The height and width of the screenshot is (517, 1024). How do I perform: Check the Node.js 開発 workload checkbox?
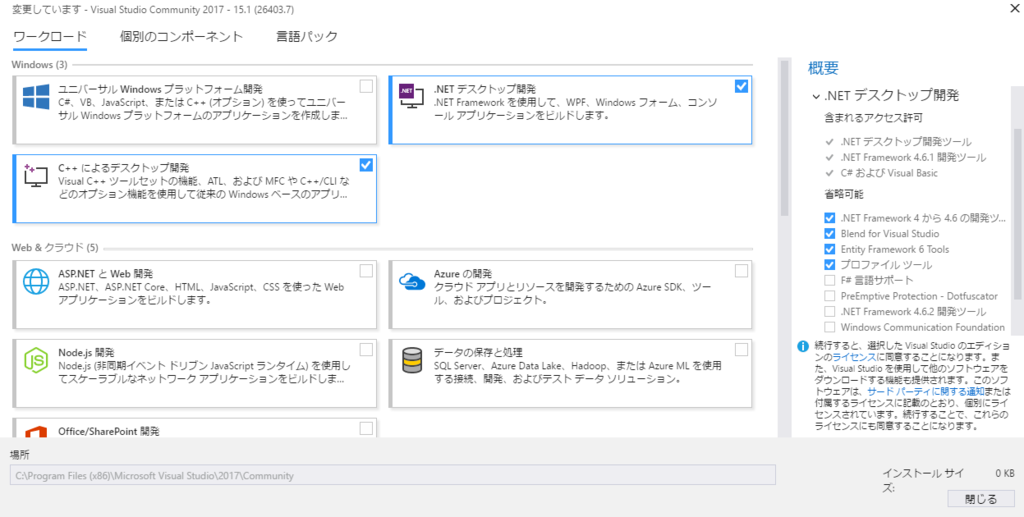pos(366,350)
